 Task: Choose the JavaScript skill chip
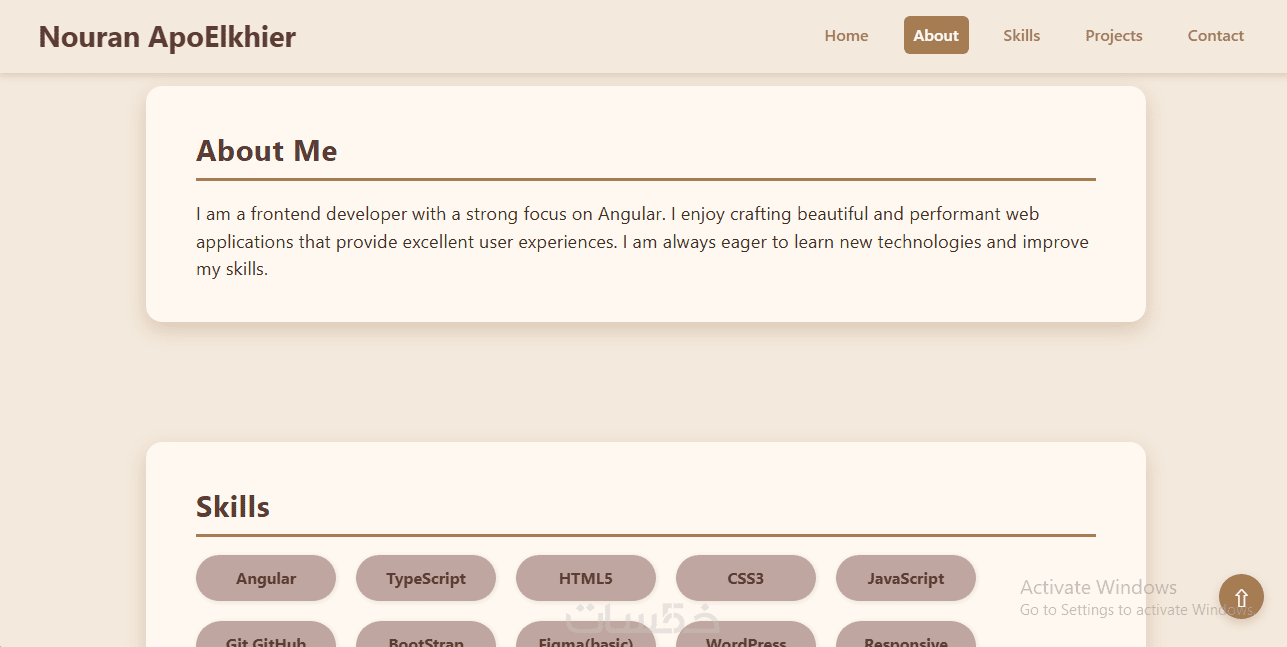[x=906, y=578]
